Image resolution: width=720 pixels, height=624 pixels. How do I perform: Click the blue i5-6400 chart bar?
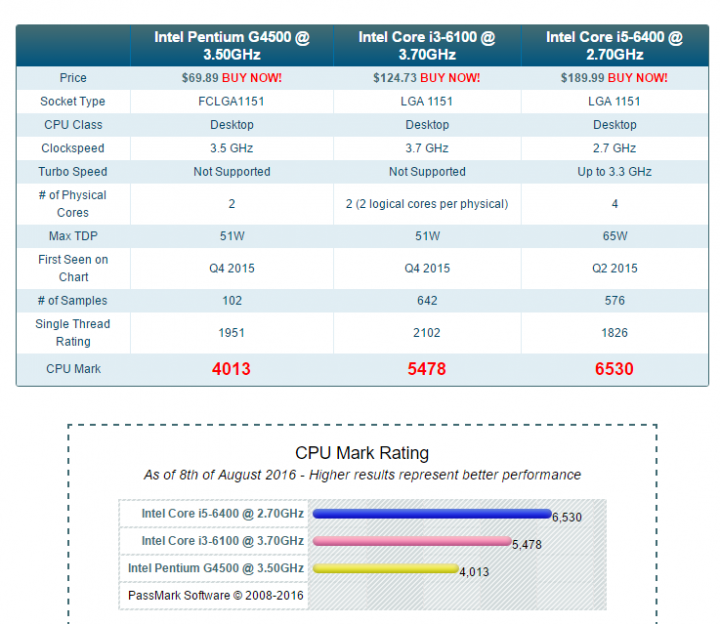[432, 514]
